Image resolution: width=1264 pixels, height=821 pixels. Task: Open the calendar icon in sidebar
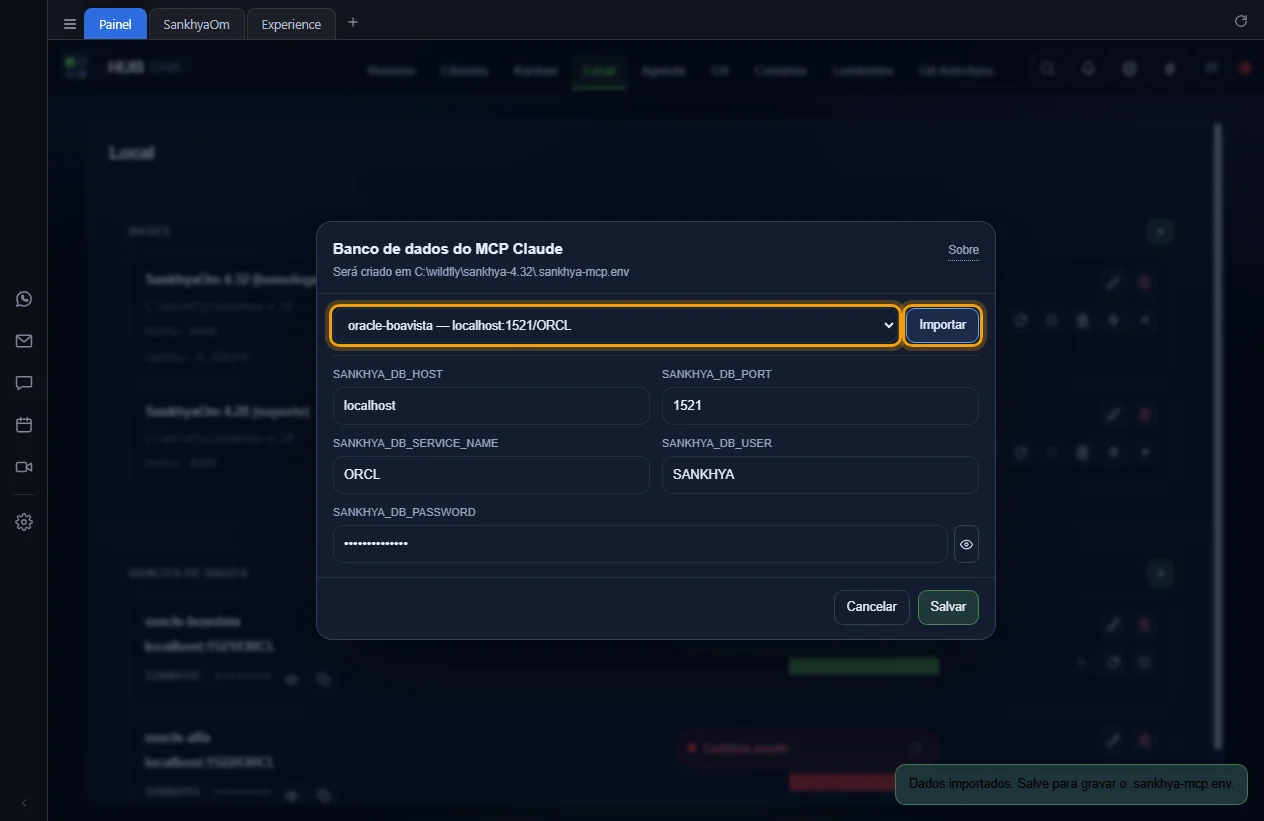pos(24,425)
